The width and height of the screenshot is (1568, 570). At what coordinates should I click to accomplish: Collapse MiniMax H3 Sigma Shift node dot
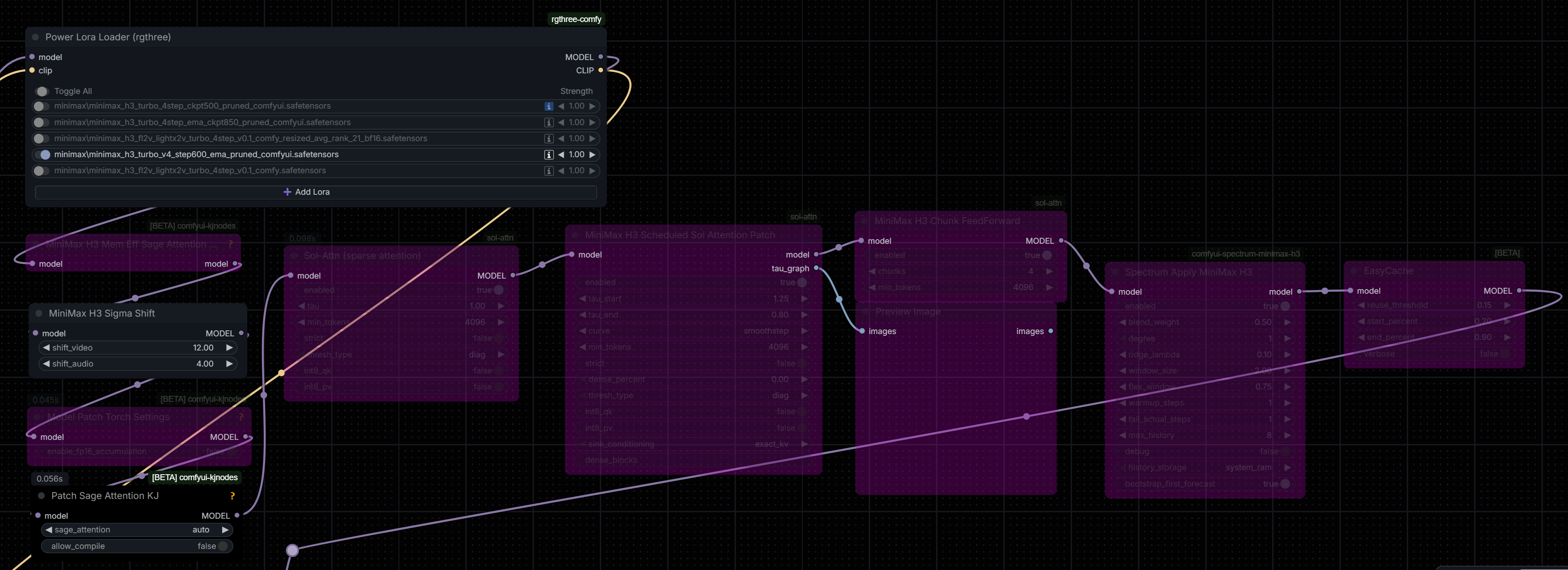click(x=39, y=313)
